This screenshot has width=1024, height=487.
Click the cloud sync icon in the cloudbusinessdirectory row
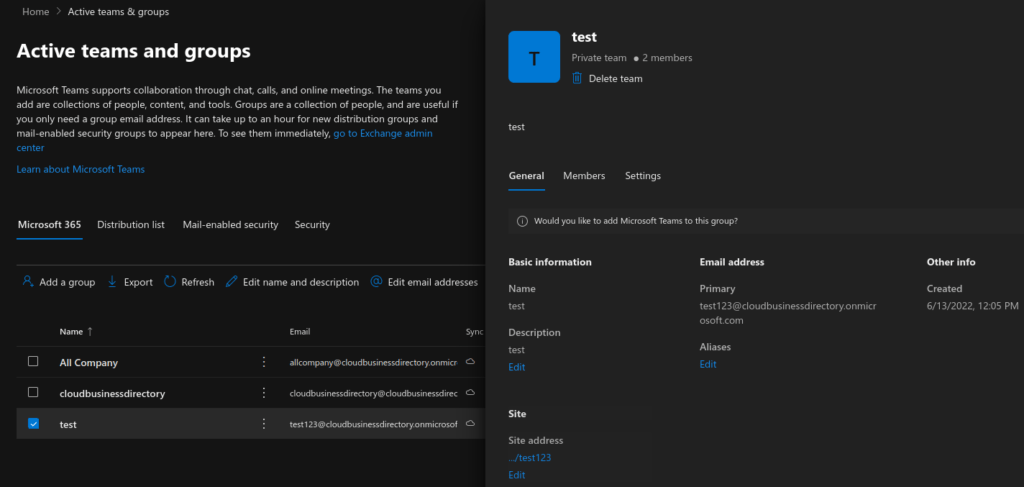coord(470,393)
